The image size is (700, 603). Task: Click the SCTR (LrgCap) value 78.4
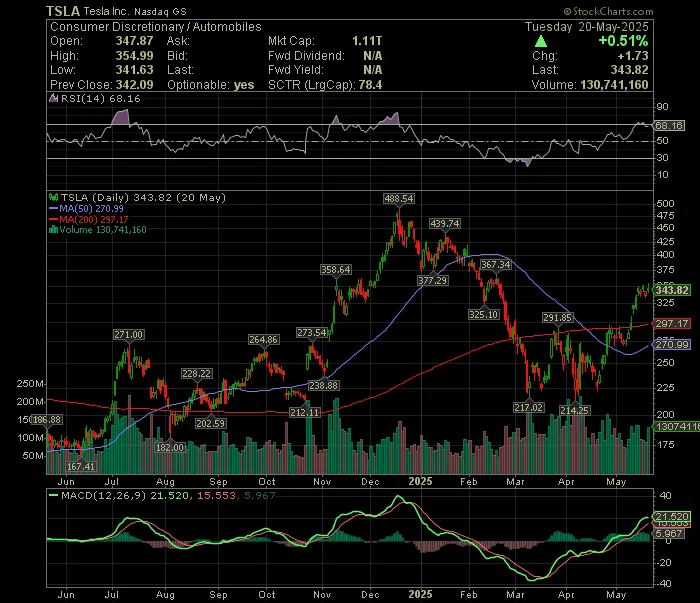click(x=371, y=85)
